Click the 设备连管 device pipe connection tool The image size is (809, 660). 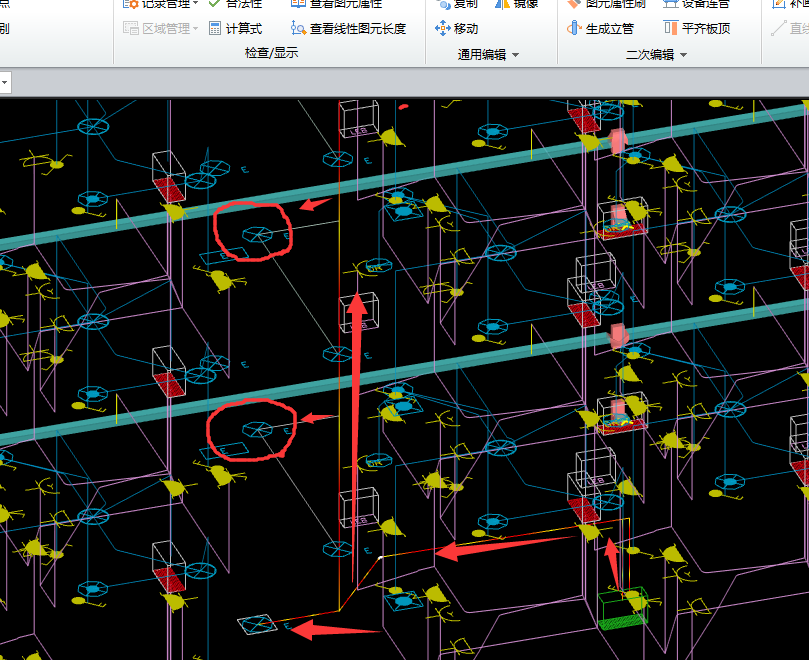tap(697, 4)
